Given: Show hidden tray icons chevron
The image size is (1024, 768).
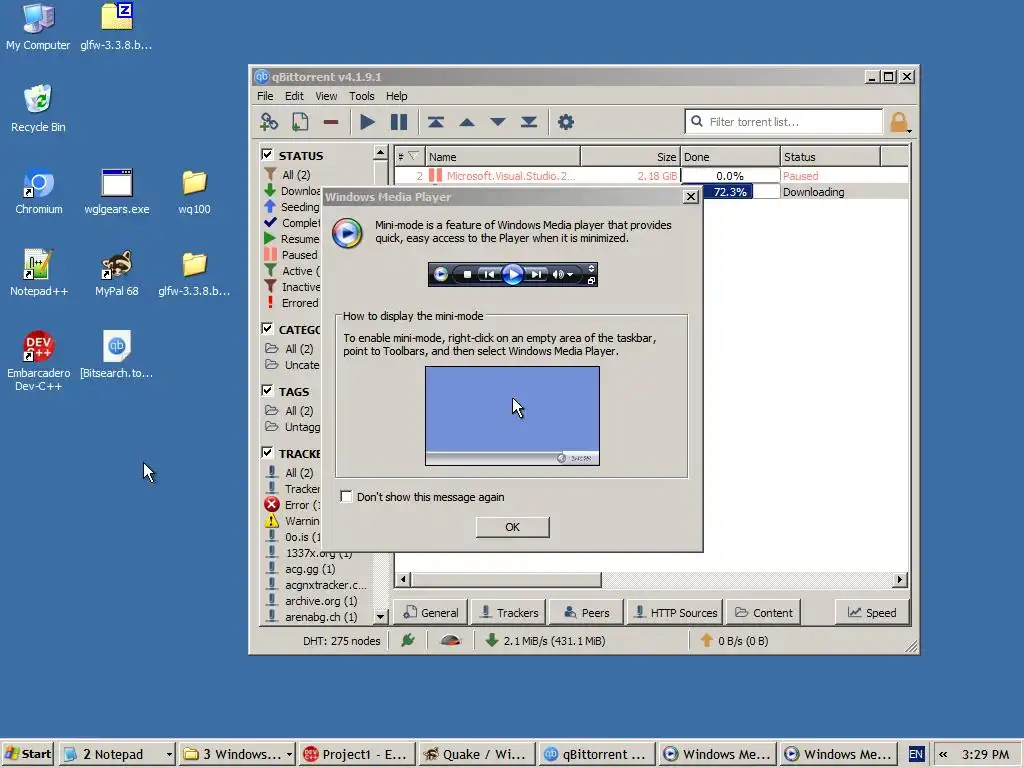Looking at the screenshot, I should [943, 754].
